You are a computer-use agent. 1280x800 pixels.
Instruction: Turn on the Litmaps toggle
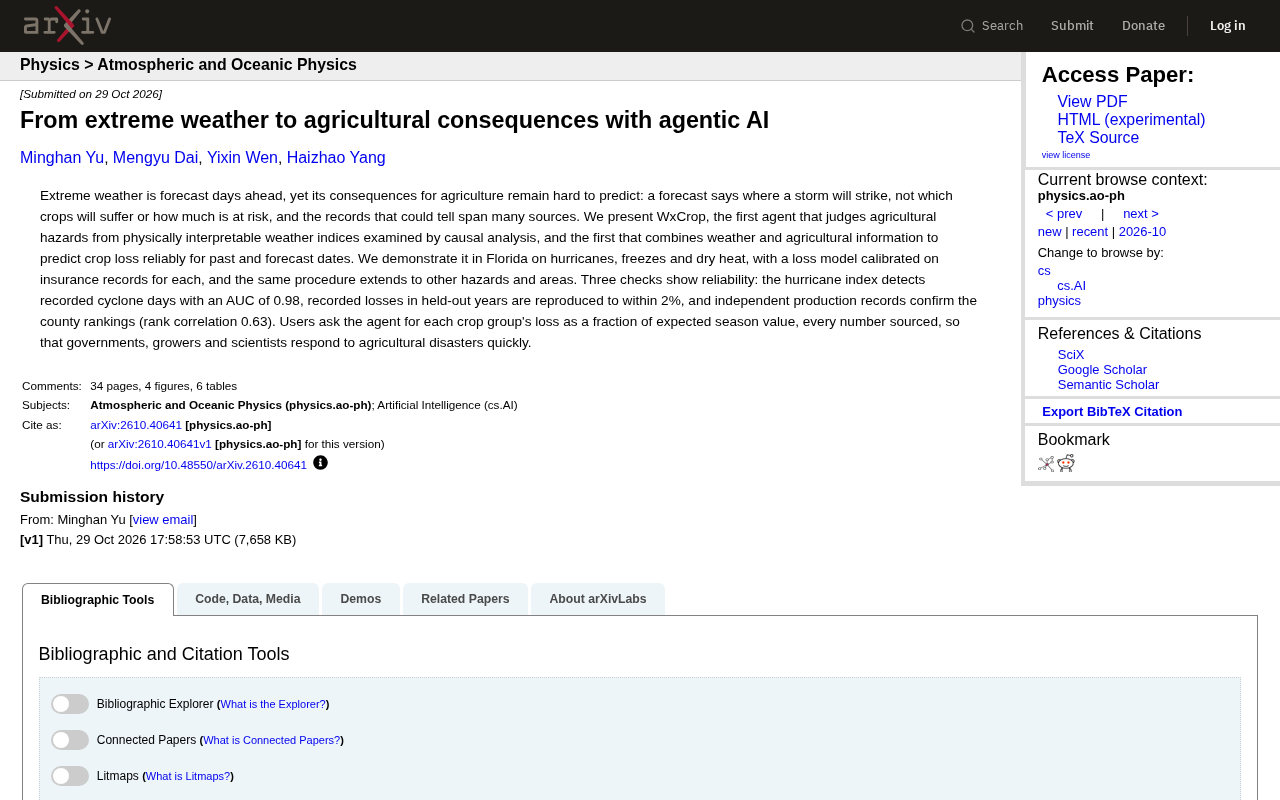tap(70, 776)
